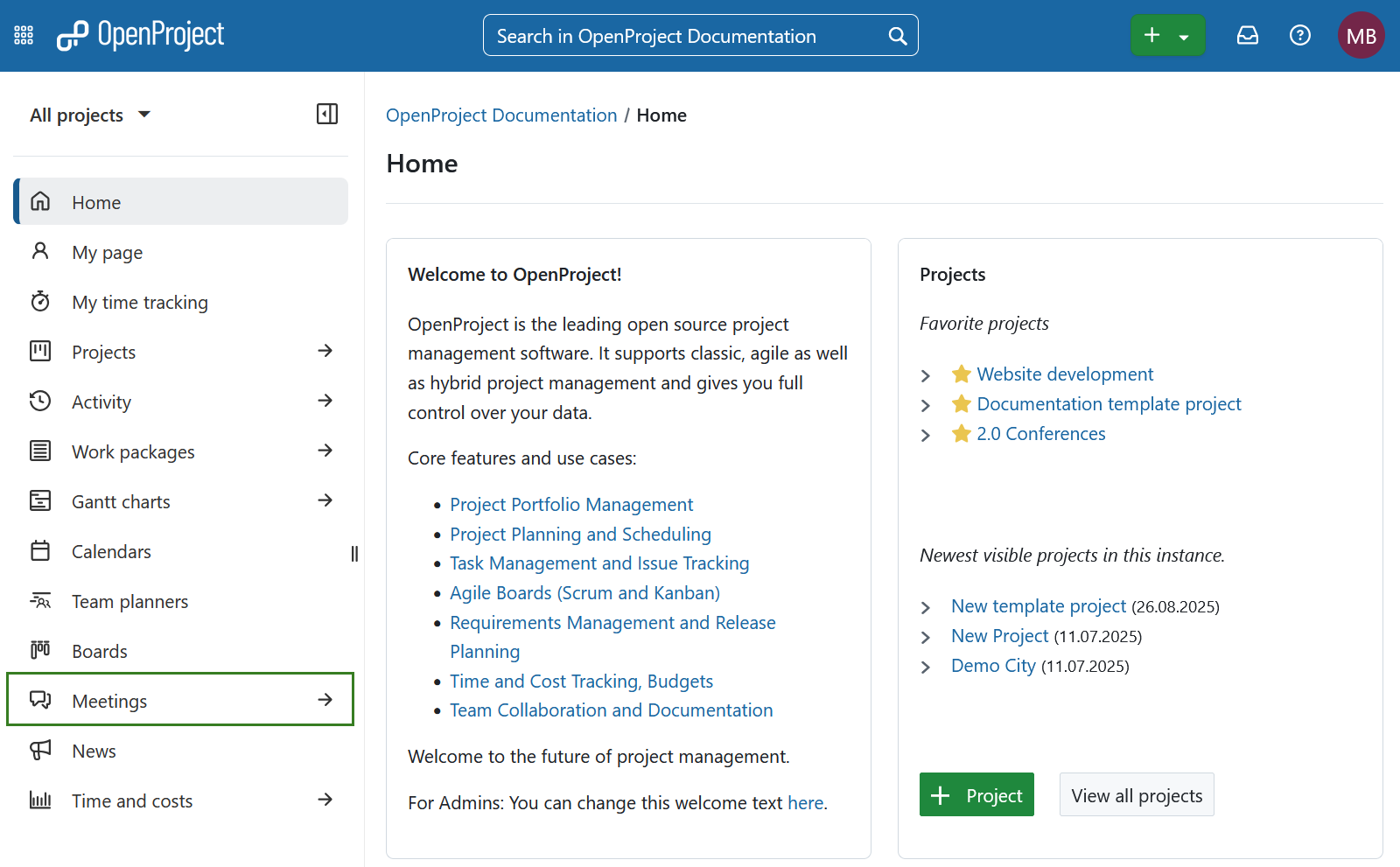Open the help icon

(x=1299, y=35)
